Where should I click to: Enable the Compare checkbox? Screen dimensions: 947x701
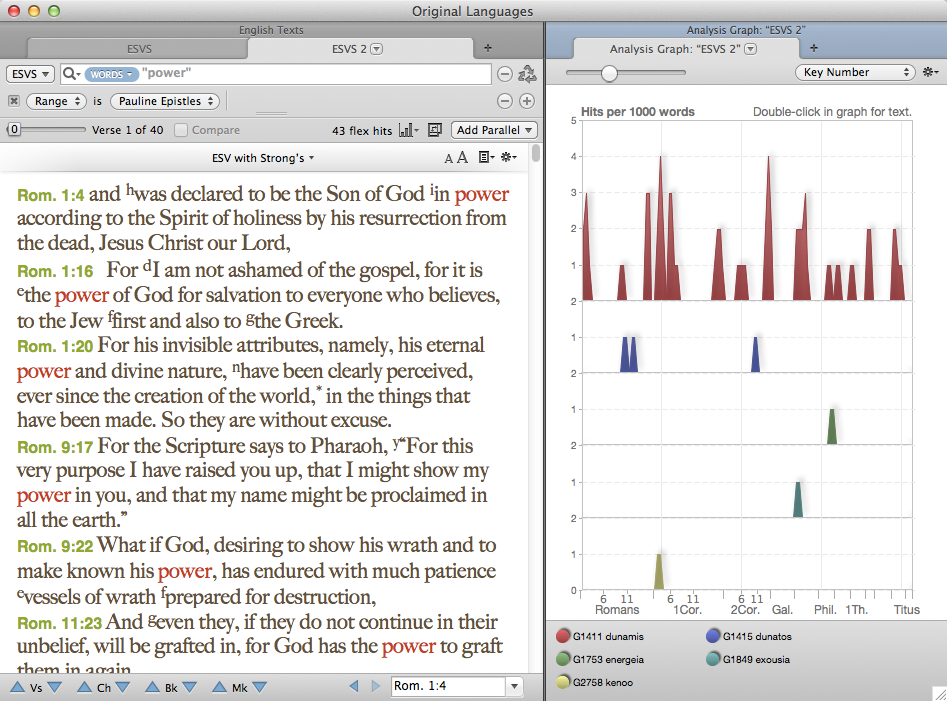click(x=181, y=130)
